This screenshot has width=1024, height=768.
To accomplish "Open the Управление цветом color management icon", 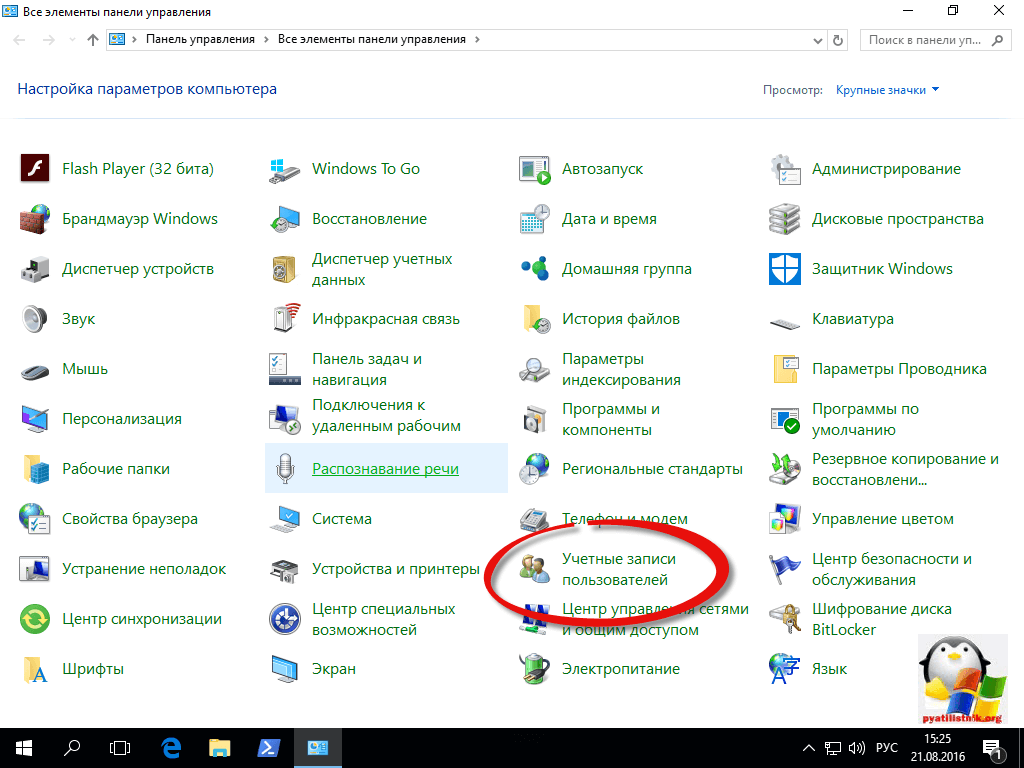I will pyautogui.click(x=785, y=519).
